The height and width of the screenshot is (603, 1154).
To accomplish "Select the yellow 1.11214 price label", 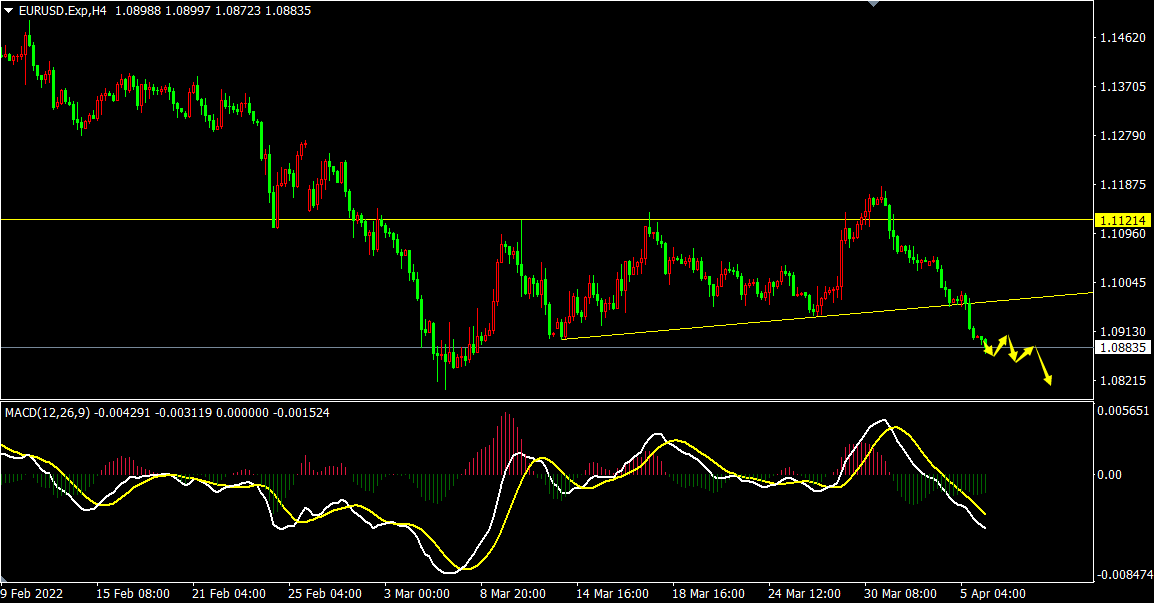I will click(1122, 220).
